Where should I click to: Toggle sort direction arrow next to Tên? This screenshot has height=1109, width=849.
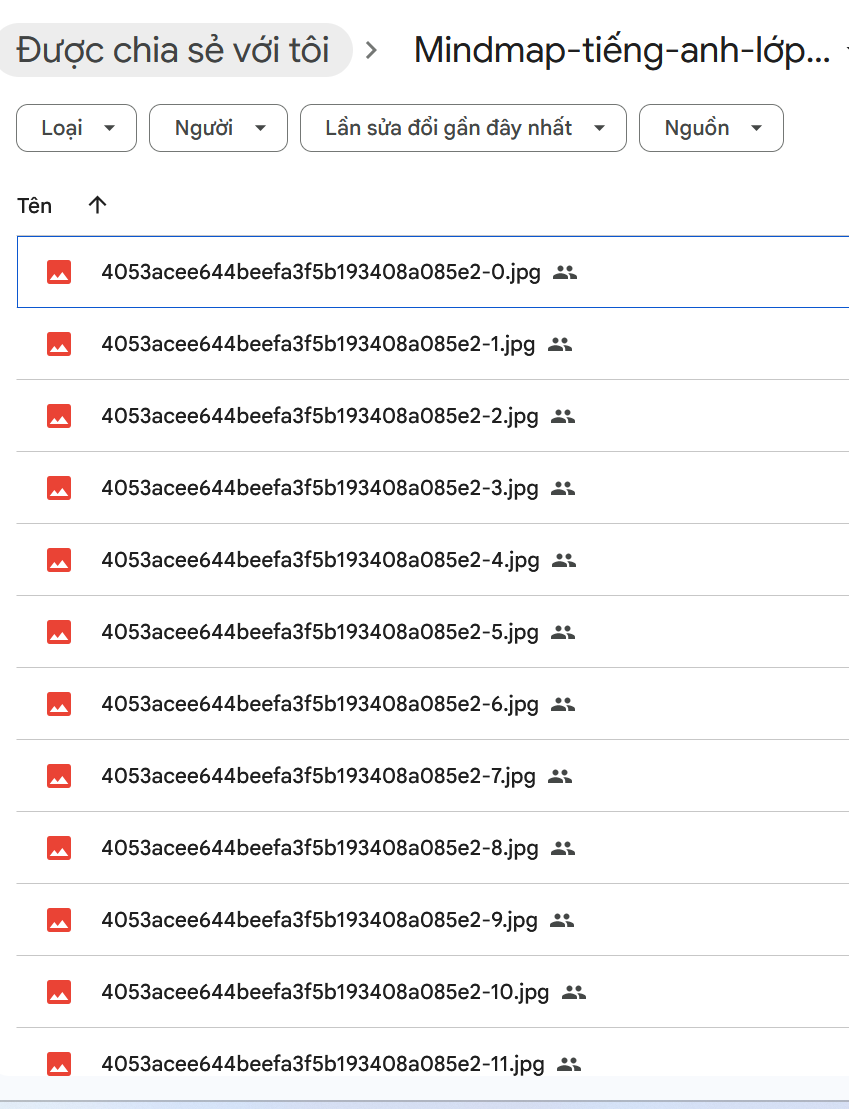click(x=97, y=205)
